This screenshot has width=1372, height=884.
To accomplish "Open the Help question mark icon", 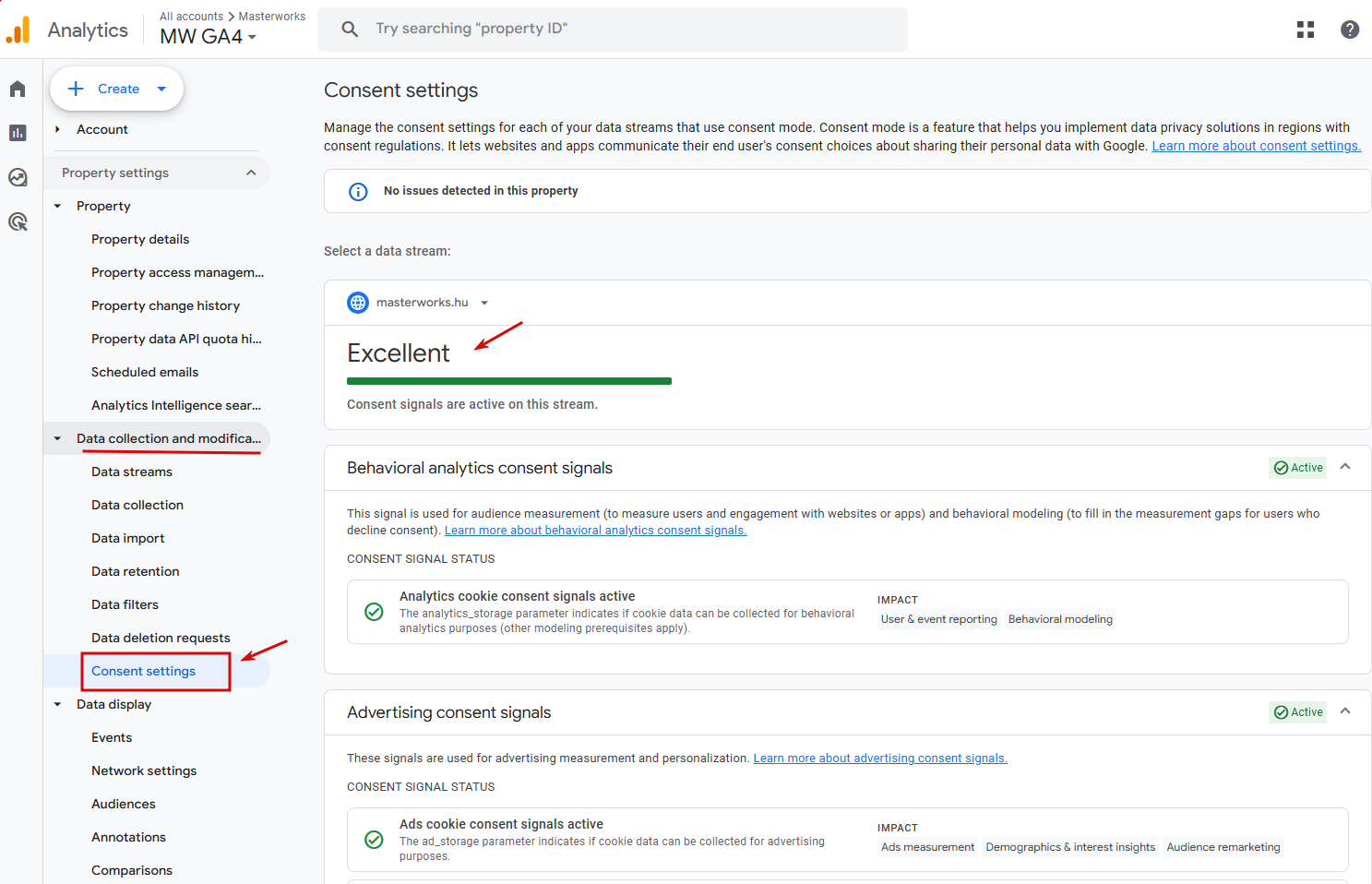I will coord(1350,30).
